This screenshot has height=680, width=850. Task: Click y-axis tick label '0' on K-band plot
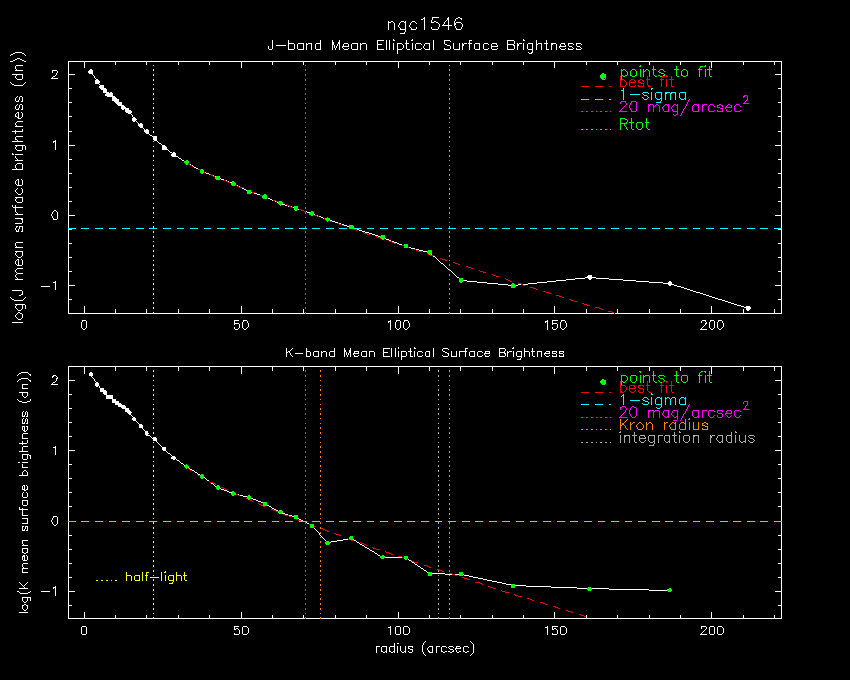click(x=55, y=521)
